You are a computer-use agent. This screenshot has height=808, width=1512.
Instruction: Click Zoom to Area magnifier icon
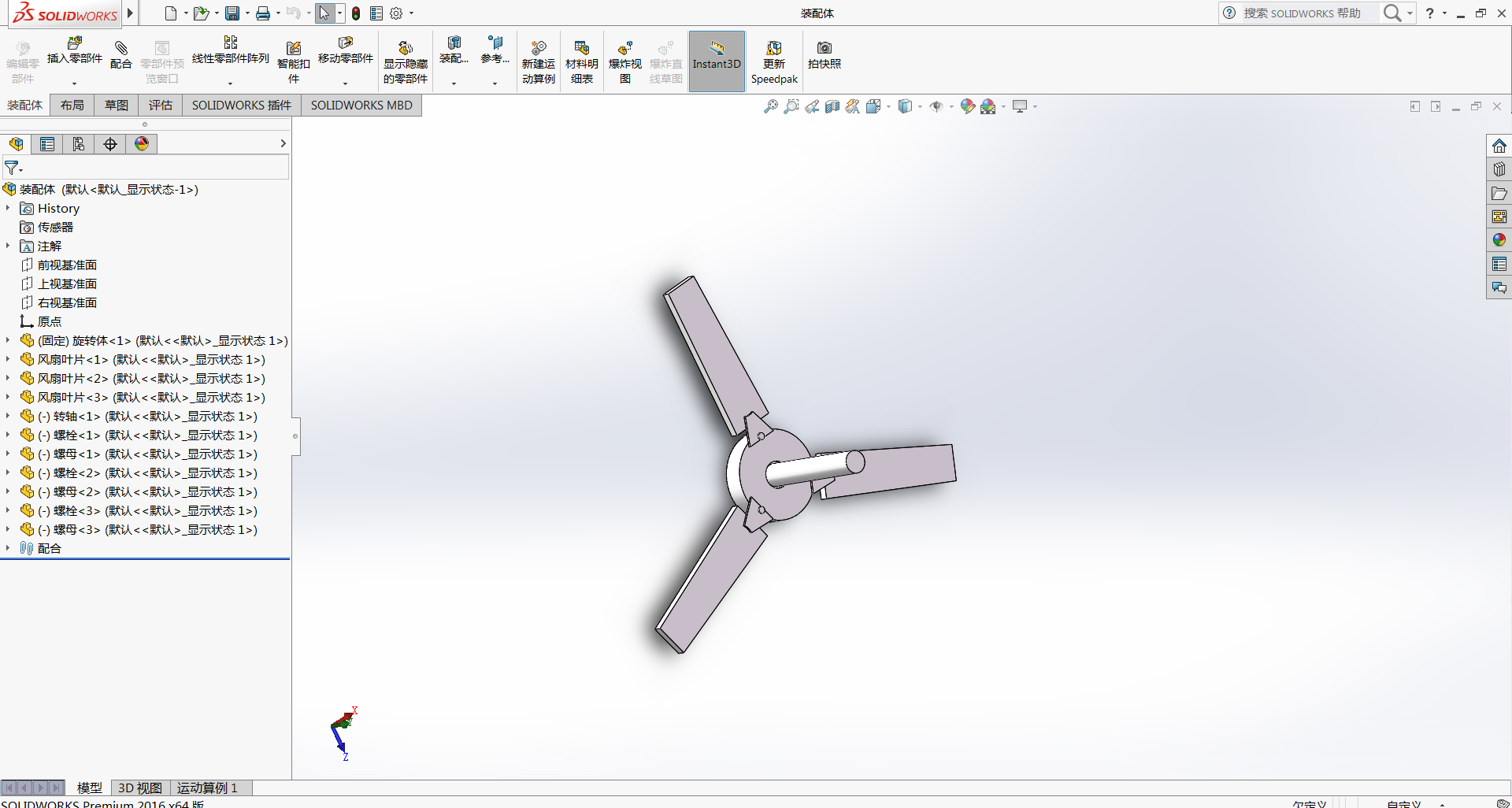791,106
